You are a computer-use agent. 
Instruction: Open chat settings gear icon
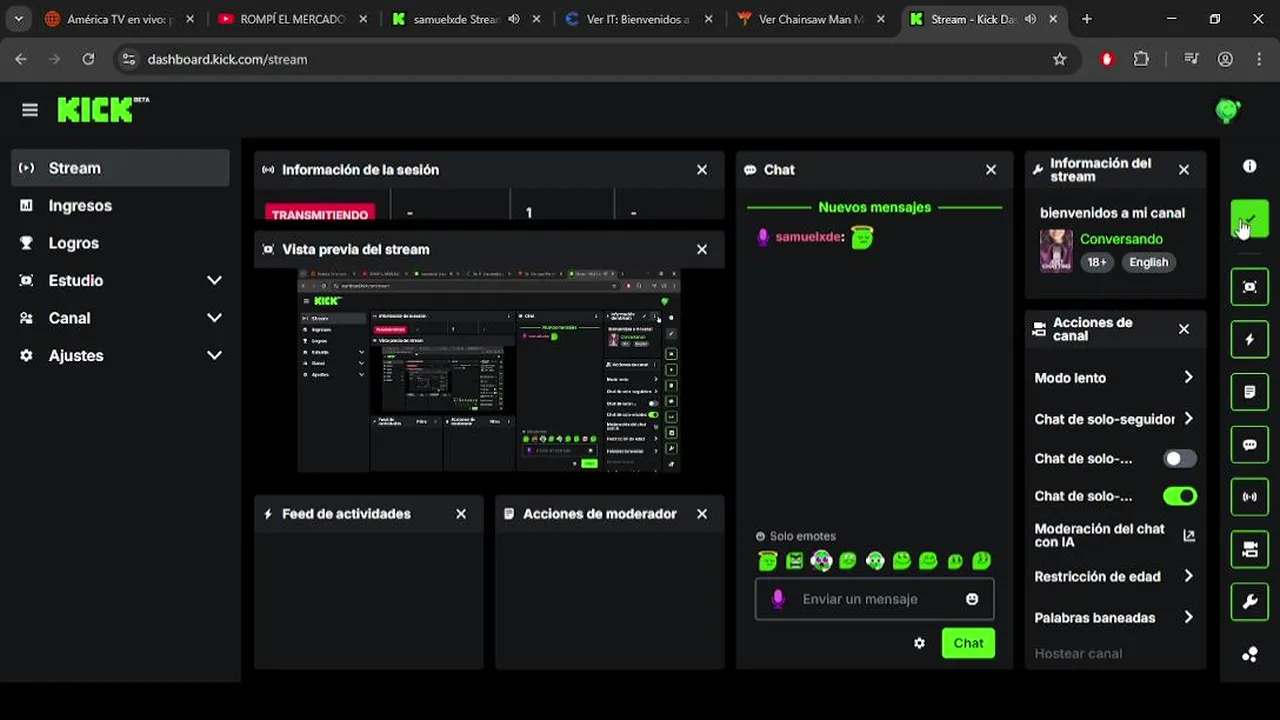click(x=919, y=643)
